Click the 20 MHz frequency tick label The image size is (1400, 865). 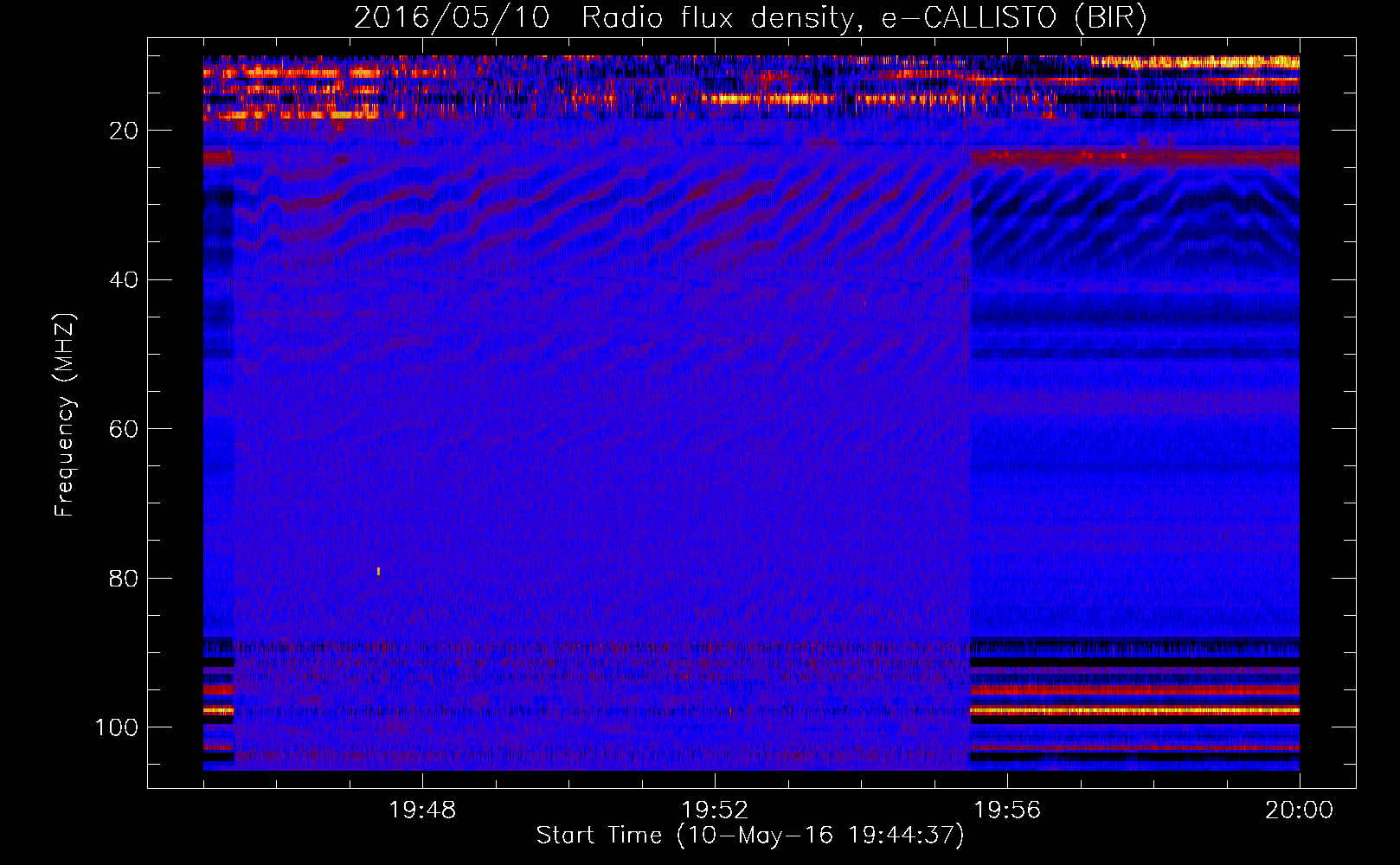(x=124, y=131)
